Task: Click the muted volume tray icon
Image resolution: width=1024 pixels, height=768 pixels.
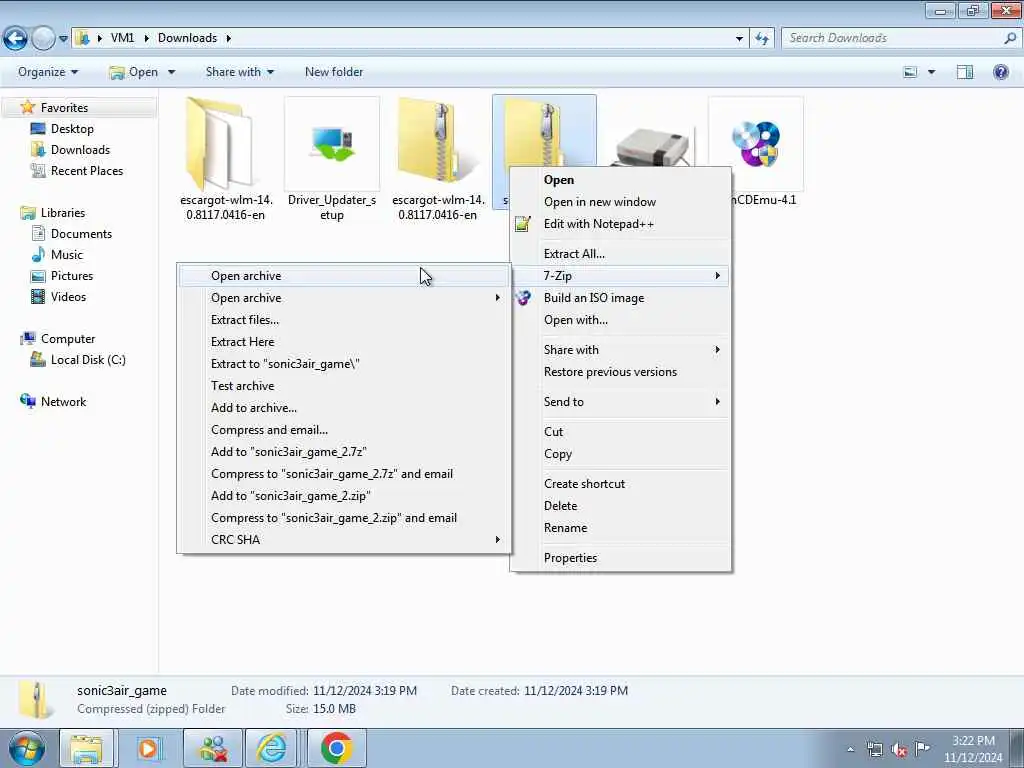Action: (899, 749)
